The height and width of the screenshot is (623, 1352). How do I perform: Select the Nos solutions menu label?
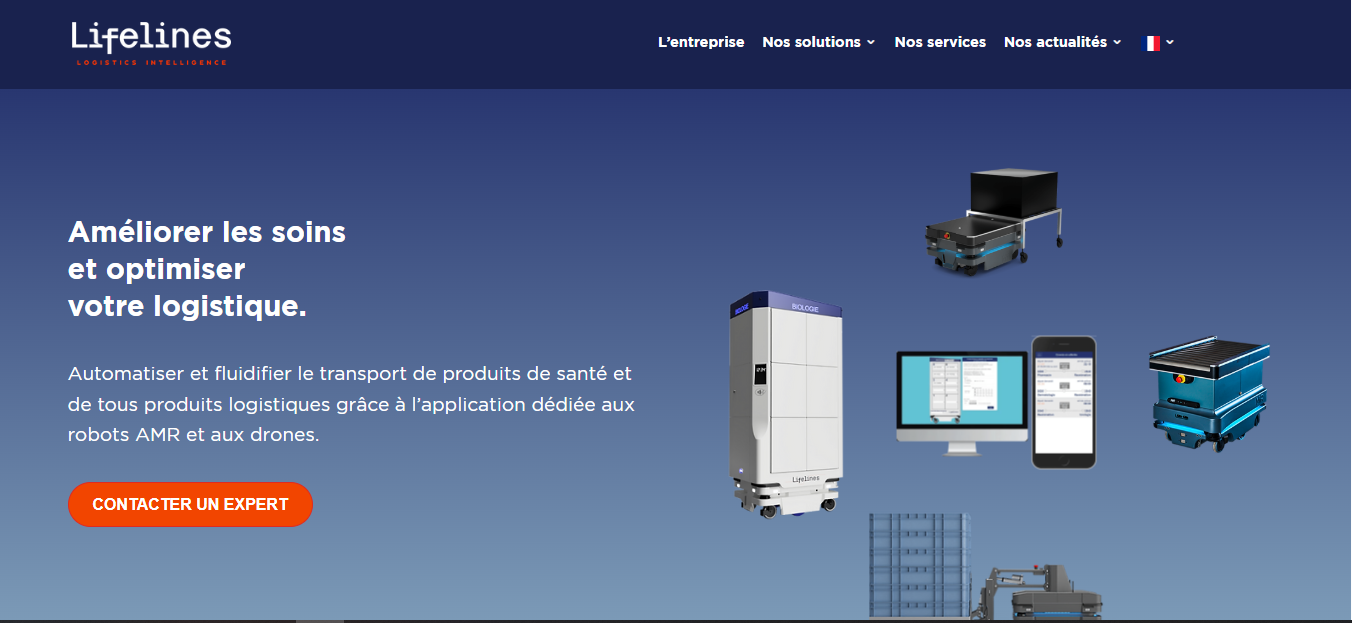(x=811, y=42)
